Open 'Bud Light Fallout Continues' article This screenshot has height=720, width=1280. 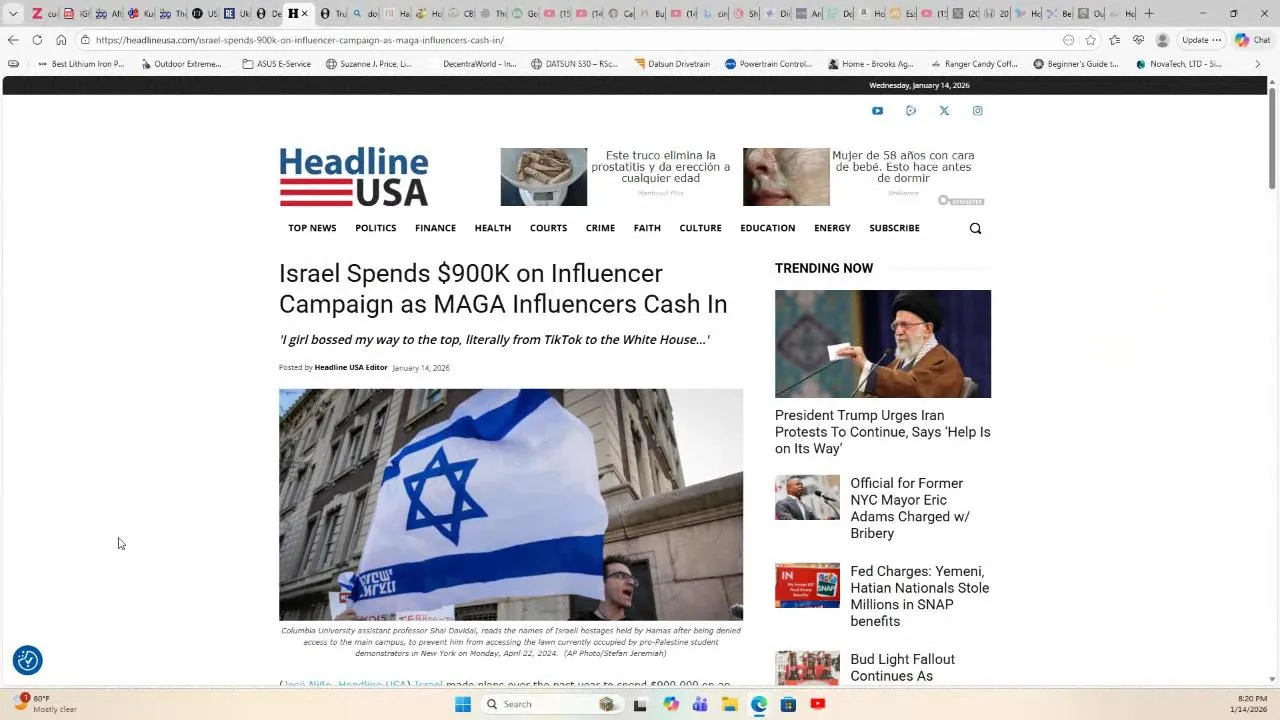(903, 668)
